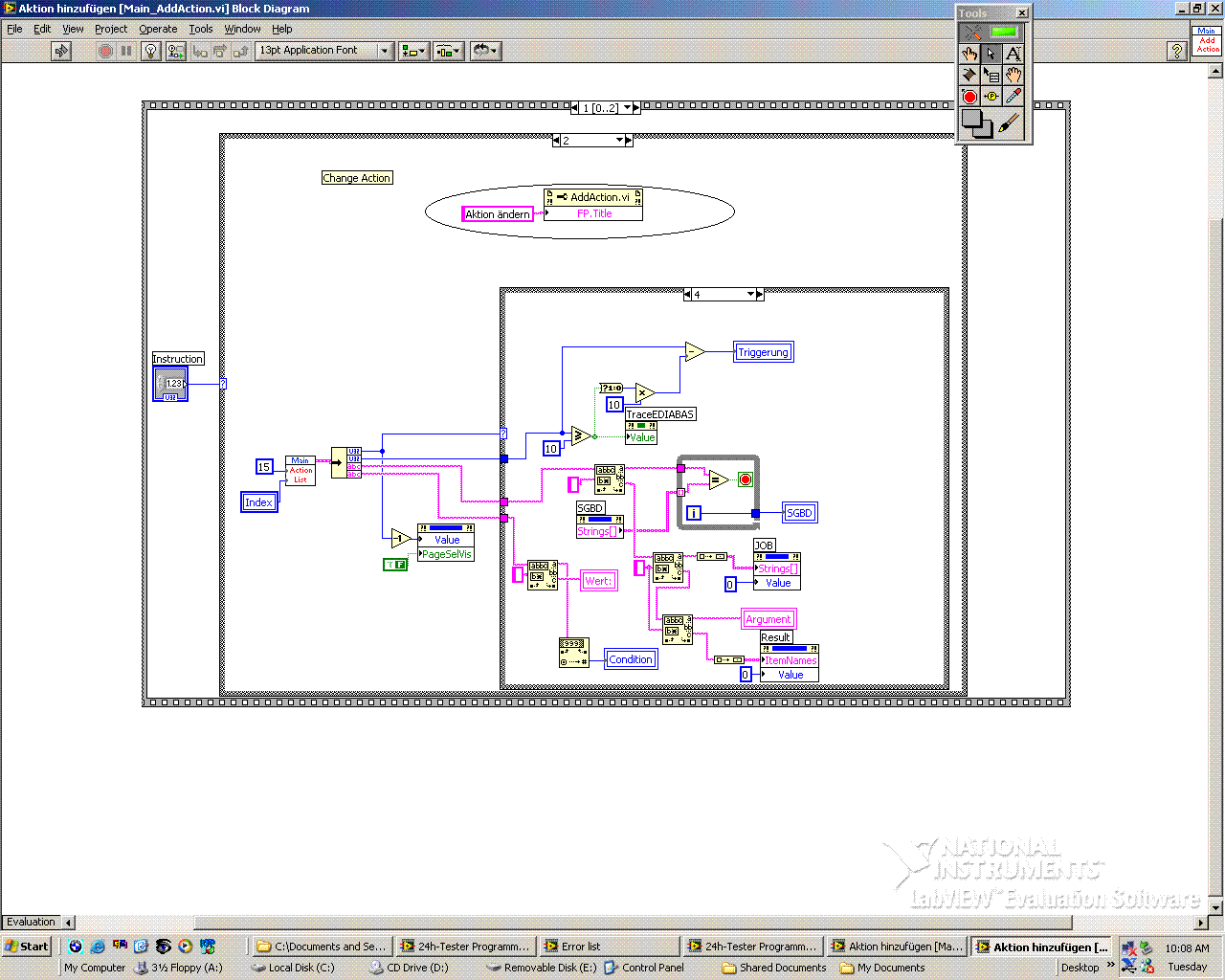Select the Triggerung indicator terminal

pyautogui.click(x=764, y=352)
